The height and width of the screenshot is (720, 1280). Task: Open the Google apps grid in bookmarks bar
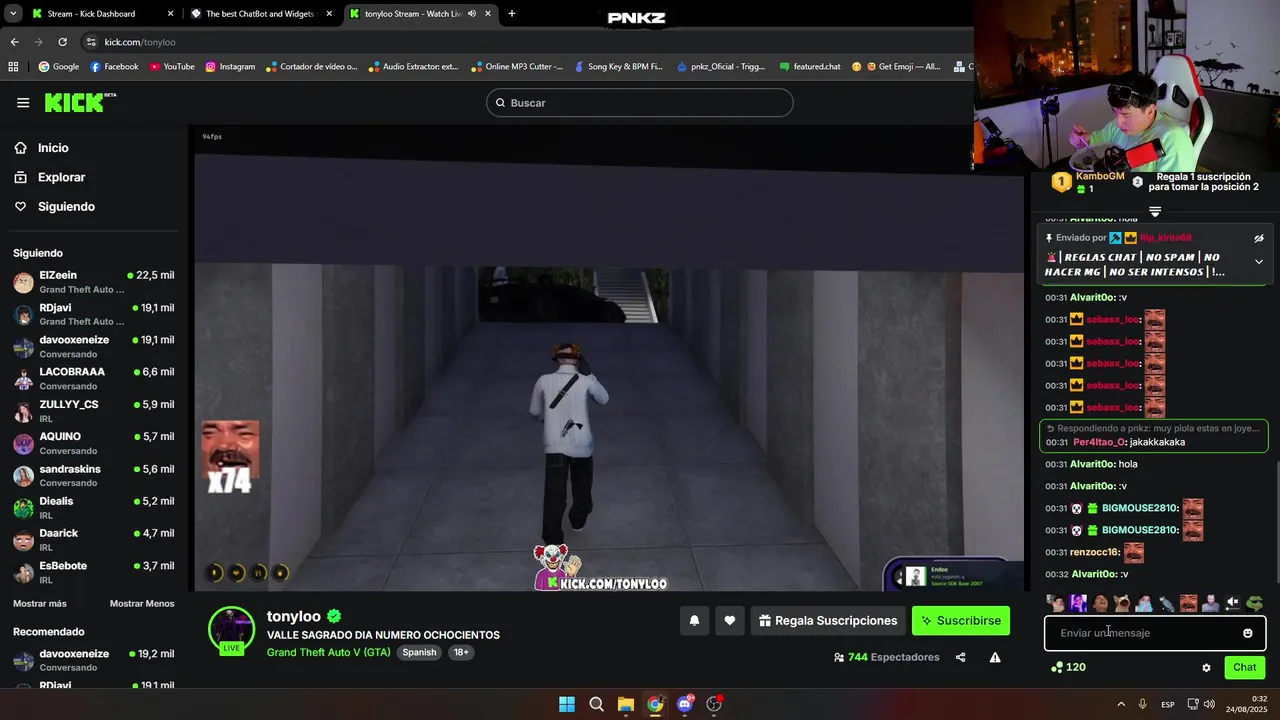pyautogui.click(x=13, y=67)
